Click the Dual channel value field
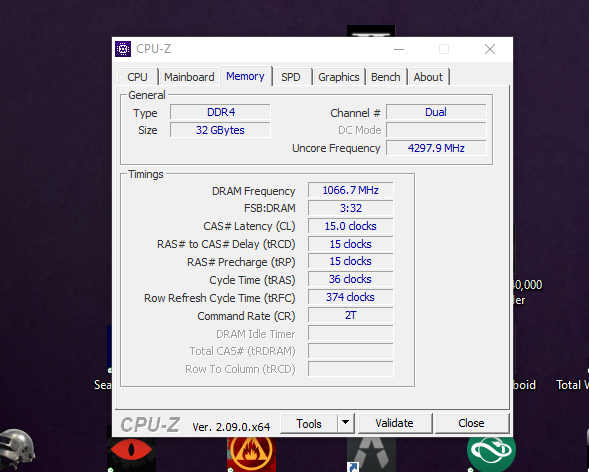 click(x=436, y=112)
